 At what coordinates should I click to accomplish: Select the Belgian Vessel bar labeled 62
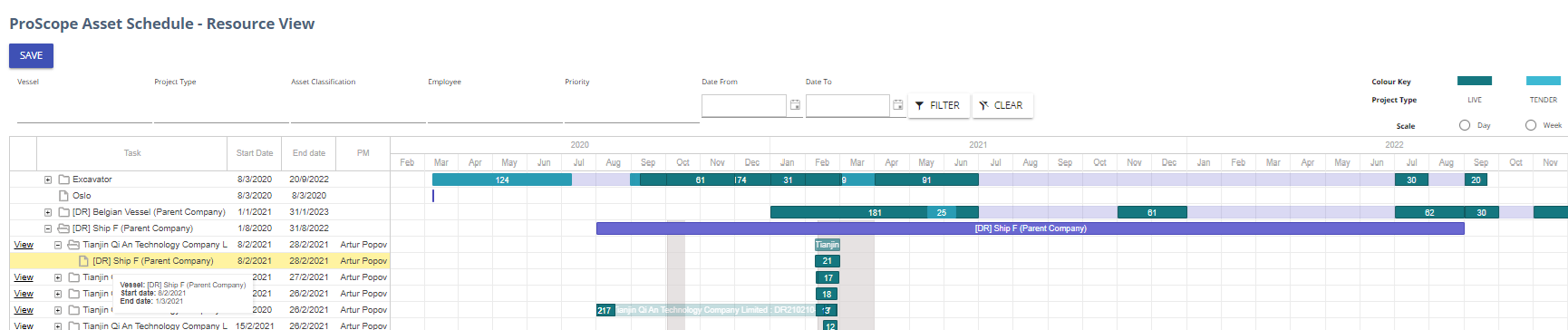click(x=1429, y=212)
